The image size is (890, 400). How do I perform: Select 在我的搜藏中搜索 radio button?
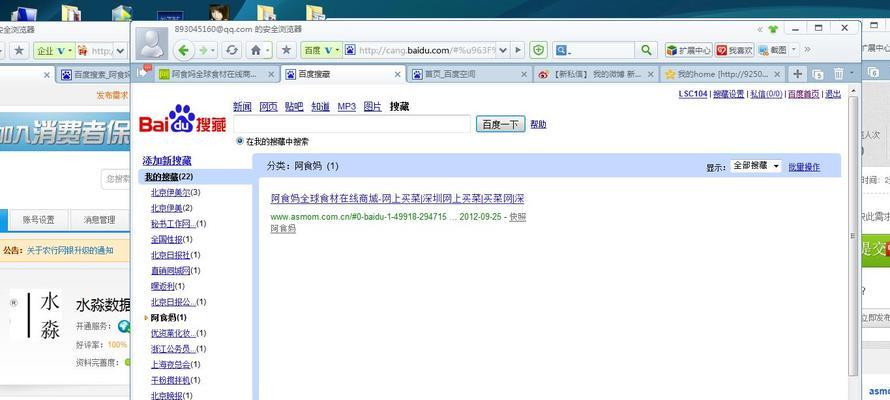240,141
